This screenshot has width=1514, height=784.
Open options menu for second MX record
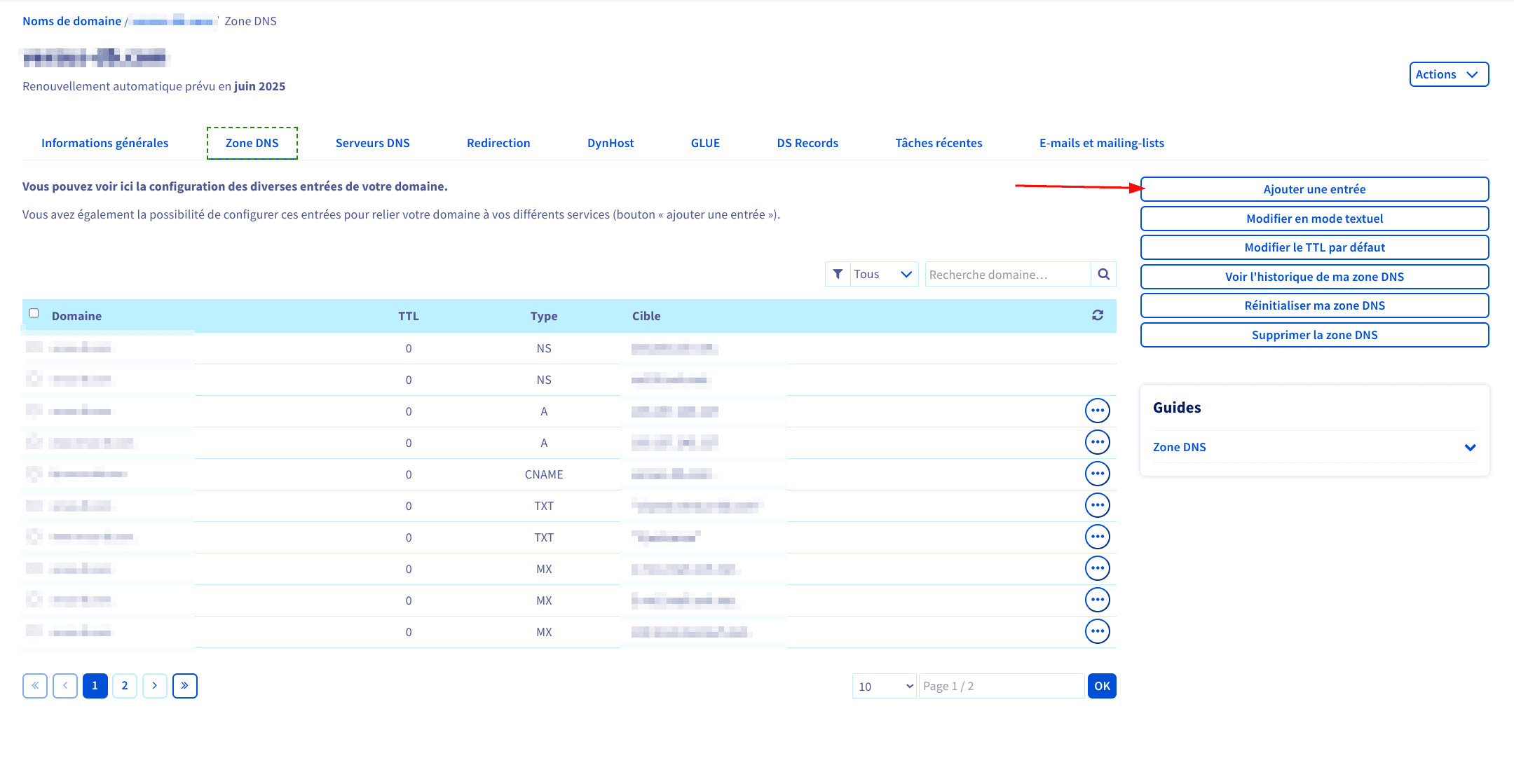point(1098,600)
